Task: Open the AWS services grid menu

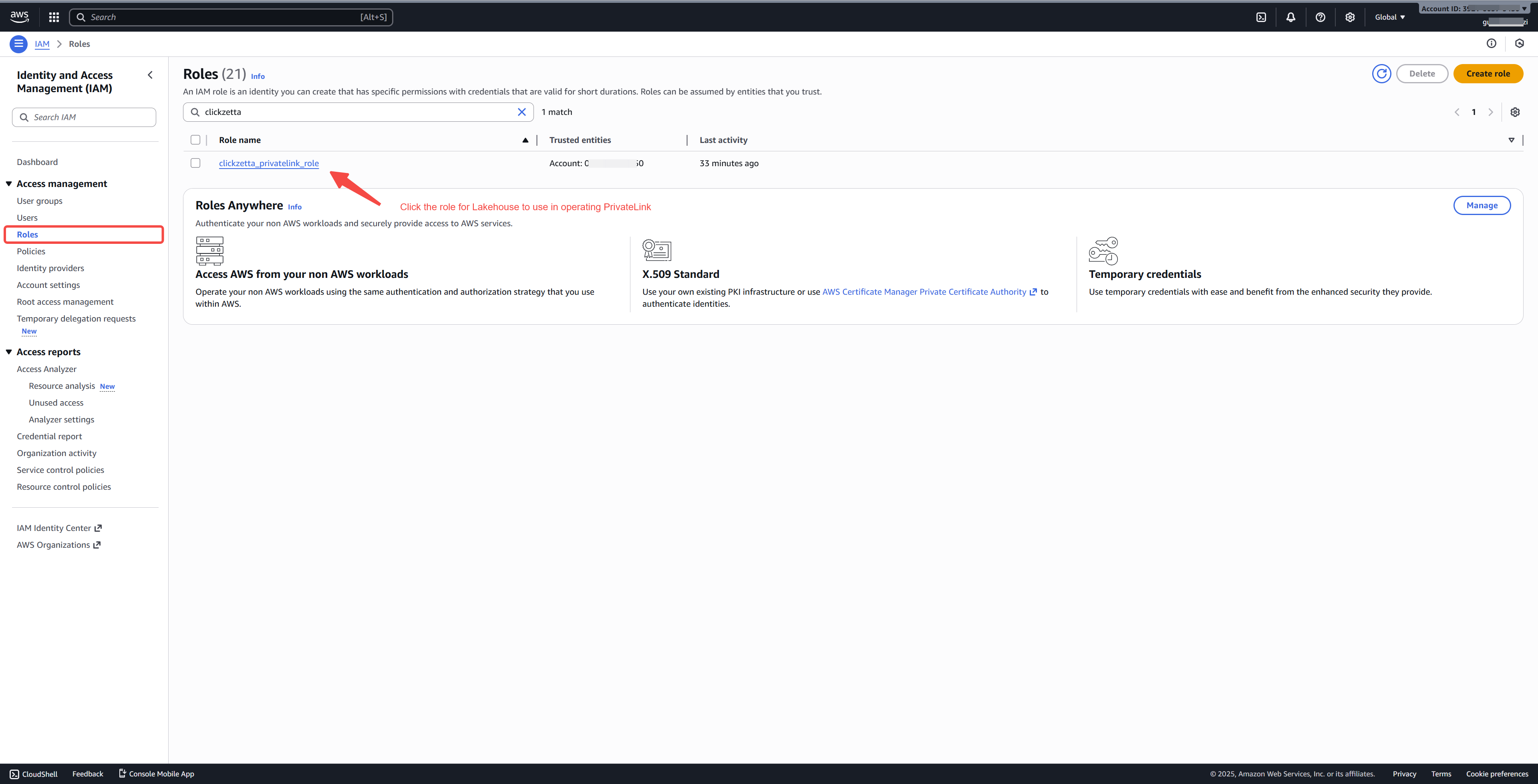Action: coord(54,17)
